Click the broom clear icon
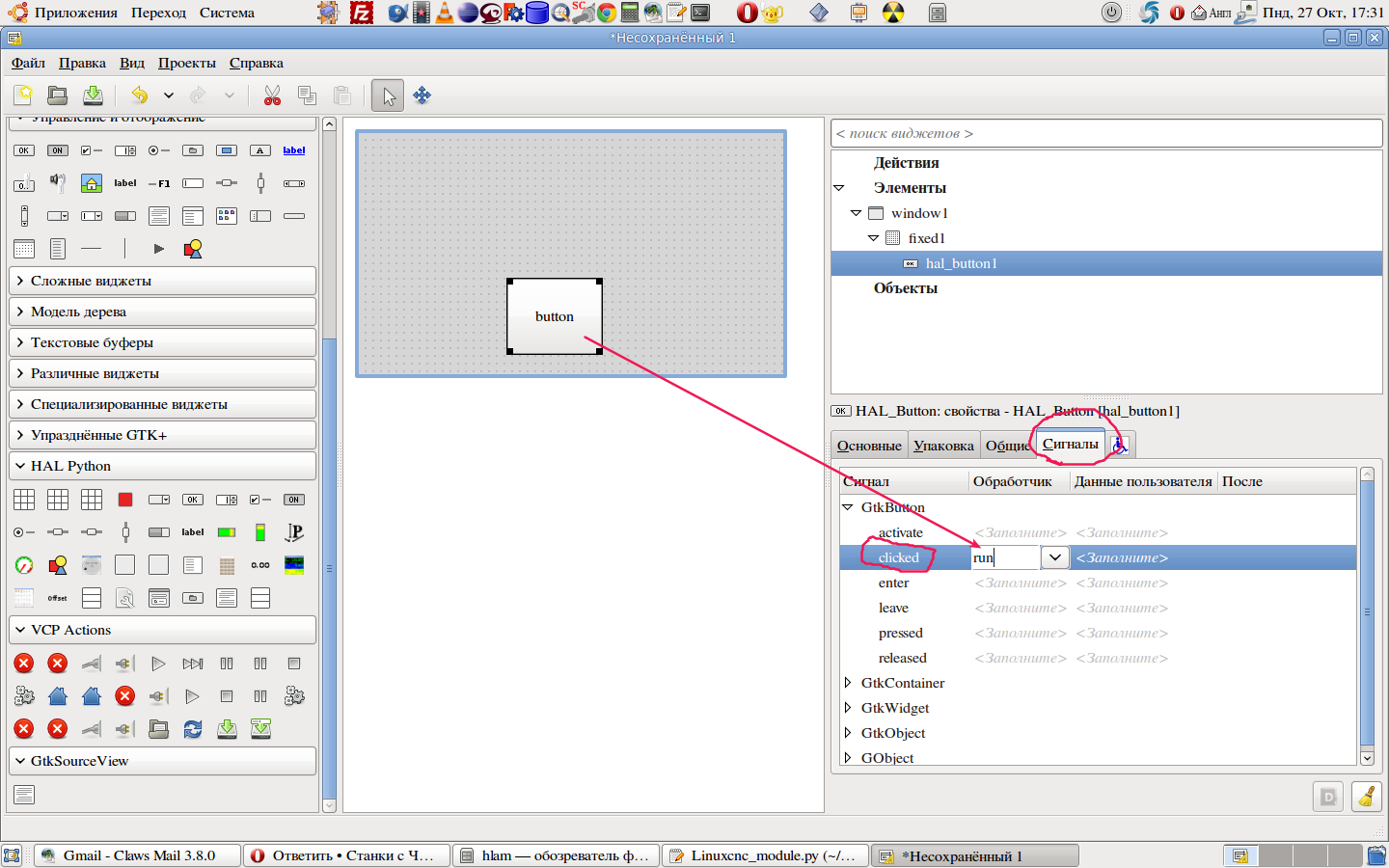 [x=1366, y=797]
